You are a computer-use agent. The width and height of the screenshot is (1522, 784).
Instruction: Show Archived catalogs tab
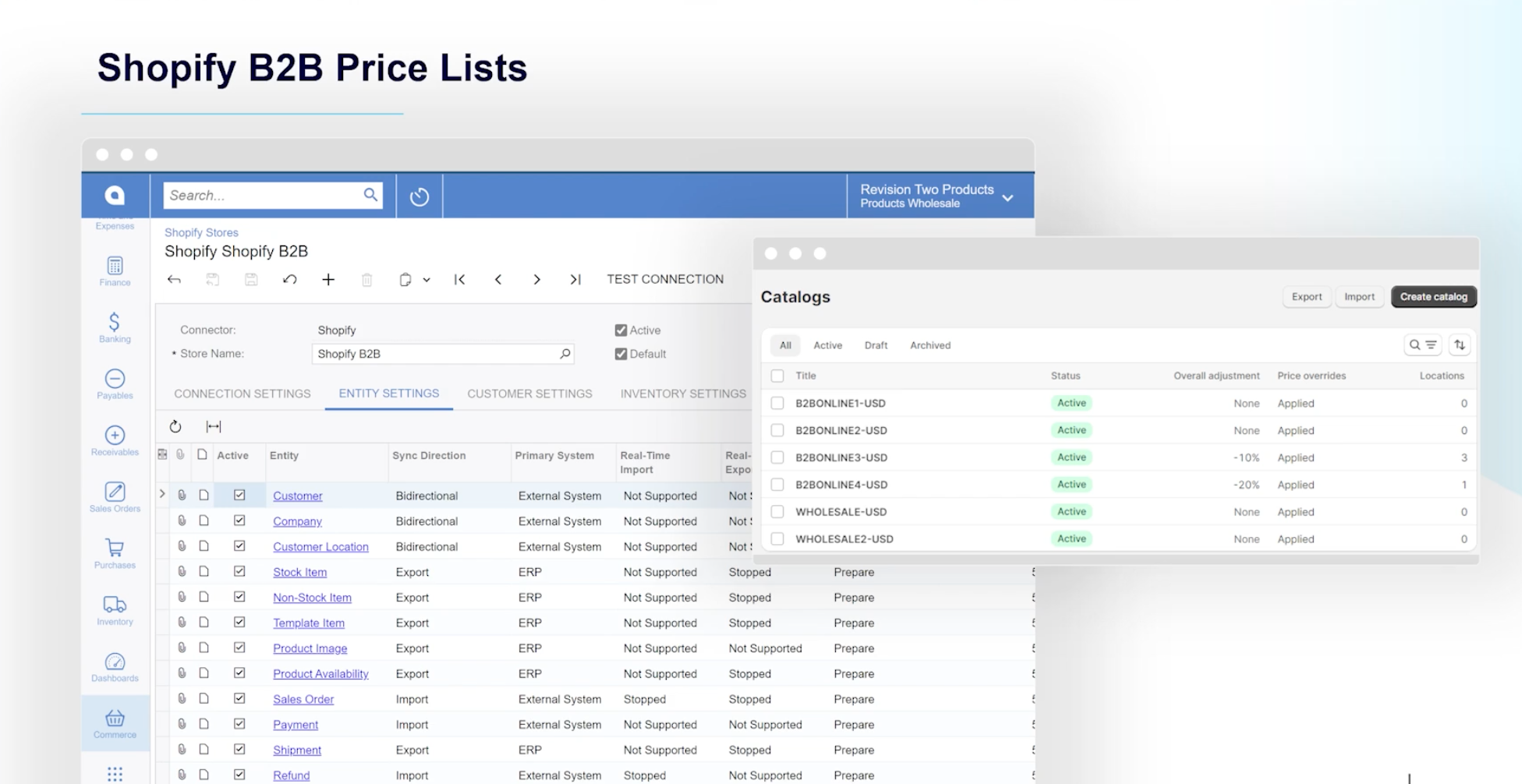point(930,345)
